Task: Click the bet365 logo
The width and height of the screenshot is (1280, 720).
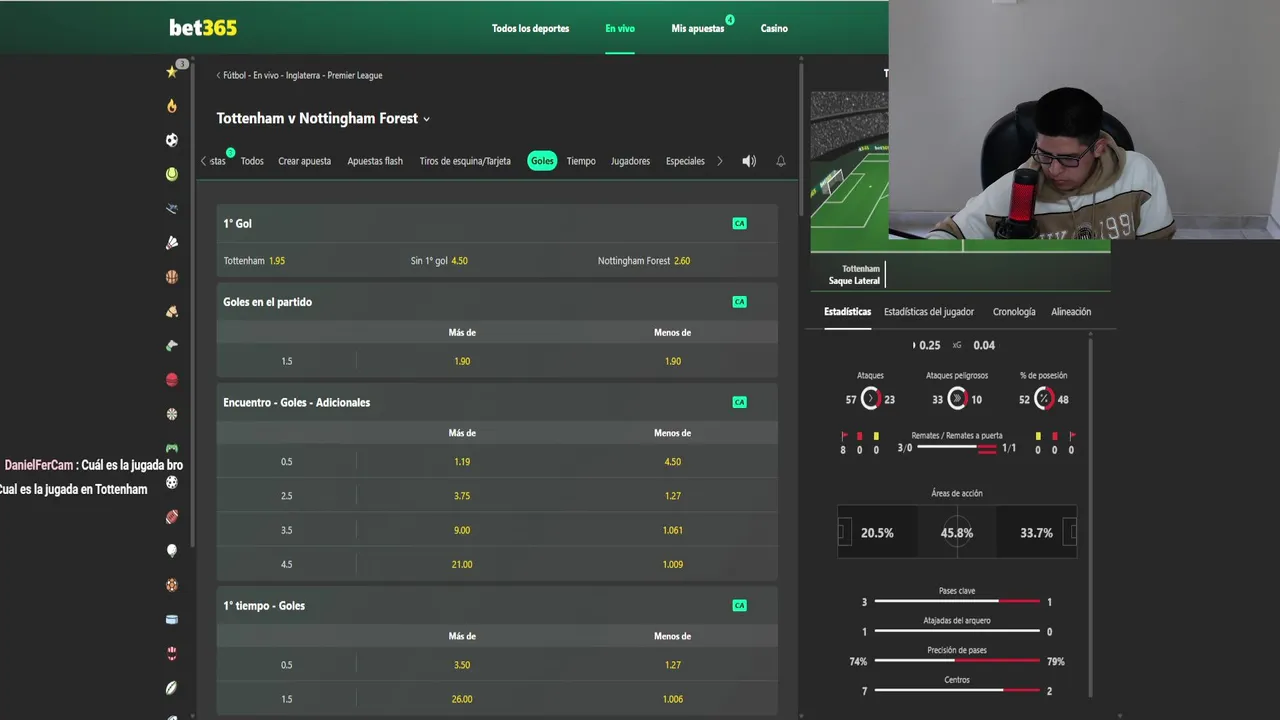Action: pyautogui.click(x=203, y=28)
